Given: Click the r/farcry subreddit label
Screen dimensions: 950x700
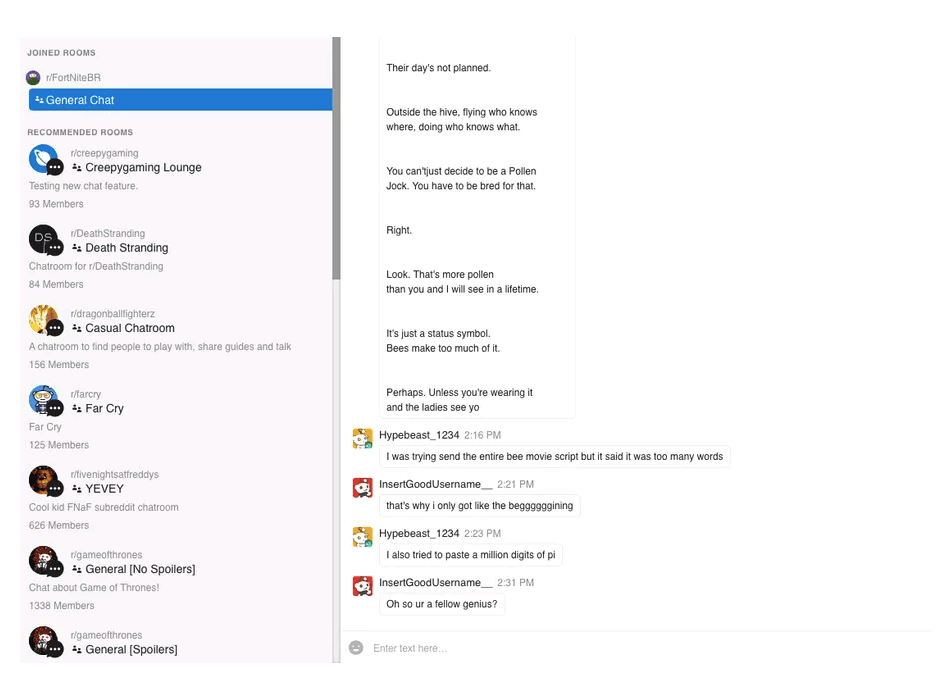Looking at the screenshot, I should (x=85, y=394).
